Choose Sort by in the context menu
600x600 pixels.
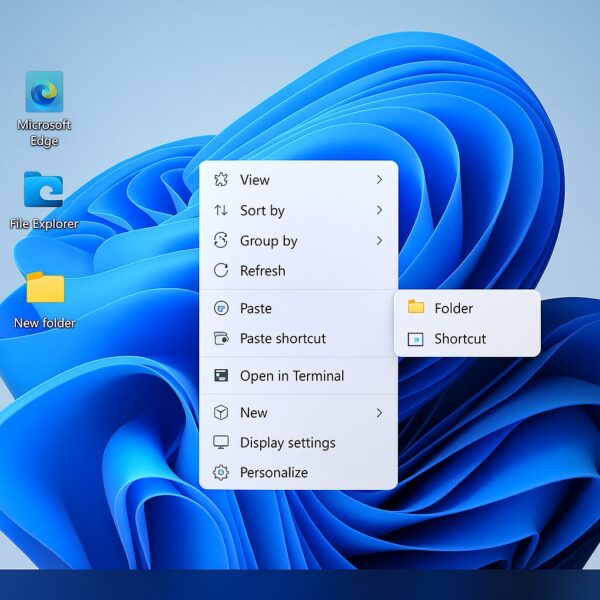click(x=298, y=210)
